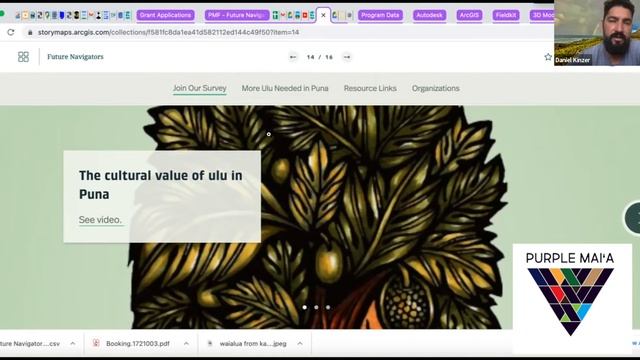640x360 pixels.
Task: Open the Program Data tab group
Action: 380,15
